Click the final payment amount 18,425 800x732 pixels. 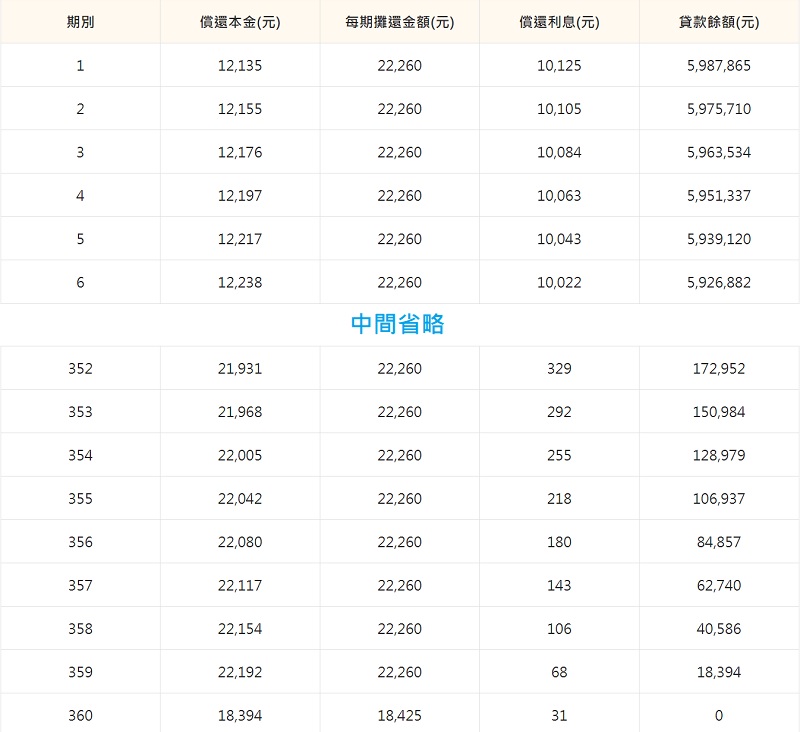[x=400, y=716]
